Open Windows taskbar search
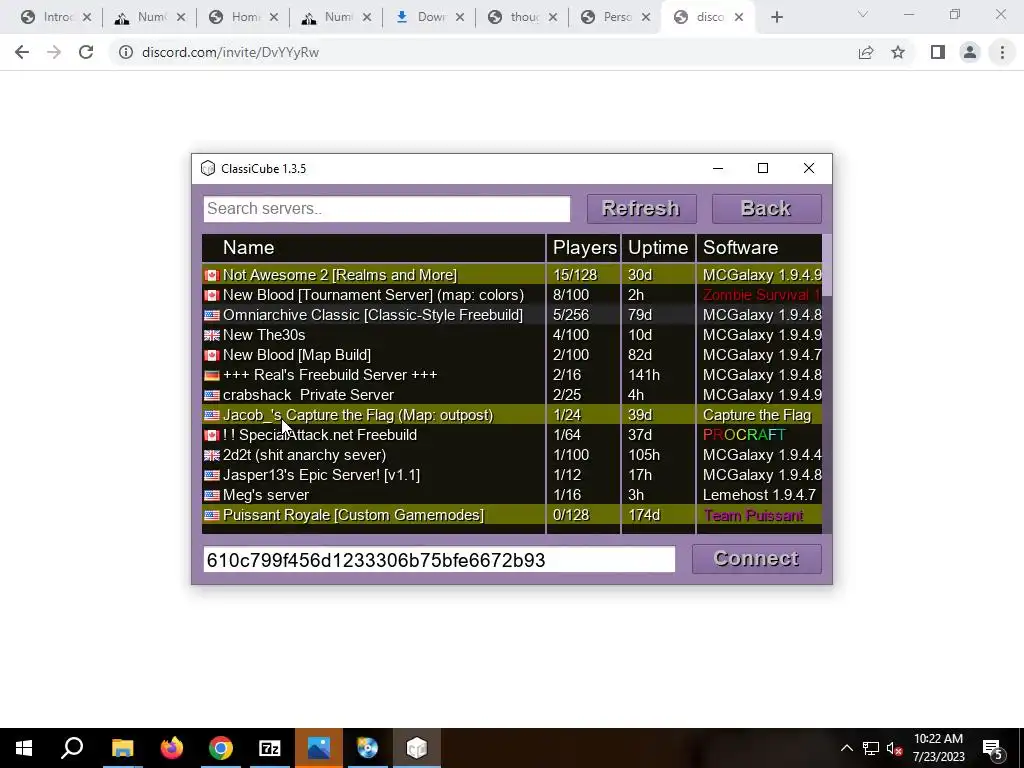 [x=72, y=748]
